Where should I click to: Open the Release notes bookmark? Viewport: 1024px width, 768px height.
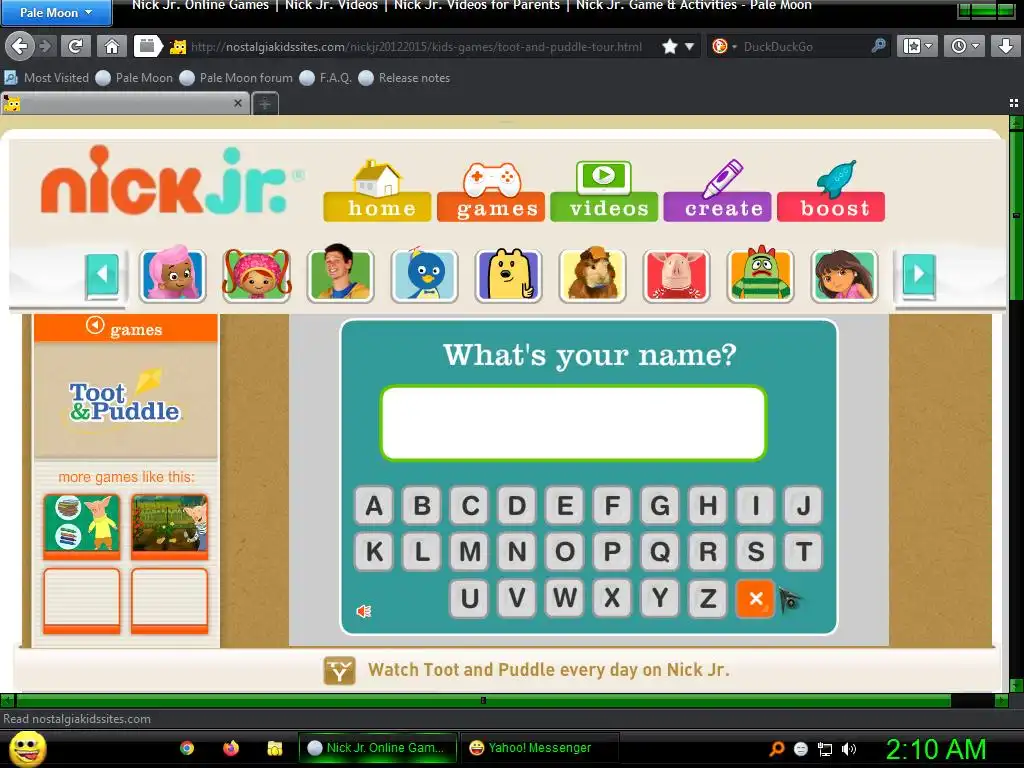[x=405, y=78]
